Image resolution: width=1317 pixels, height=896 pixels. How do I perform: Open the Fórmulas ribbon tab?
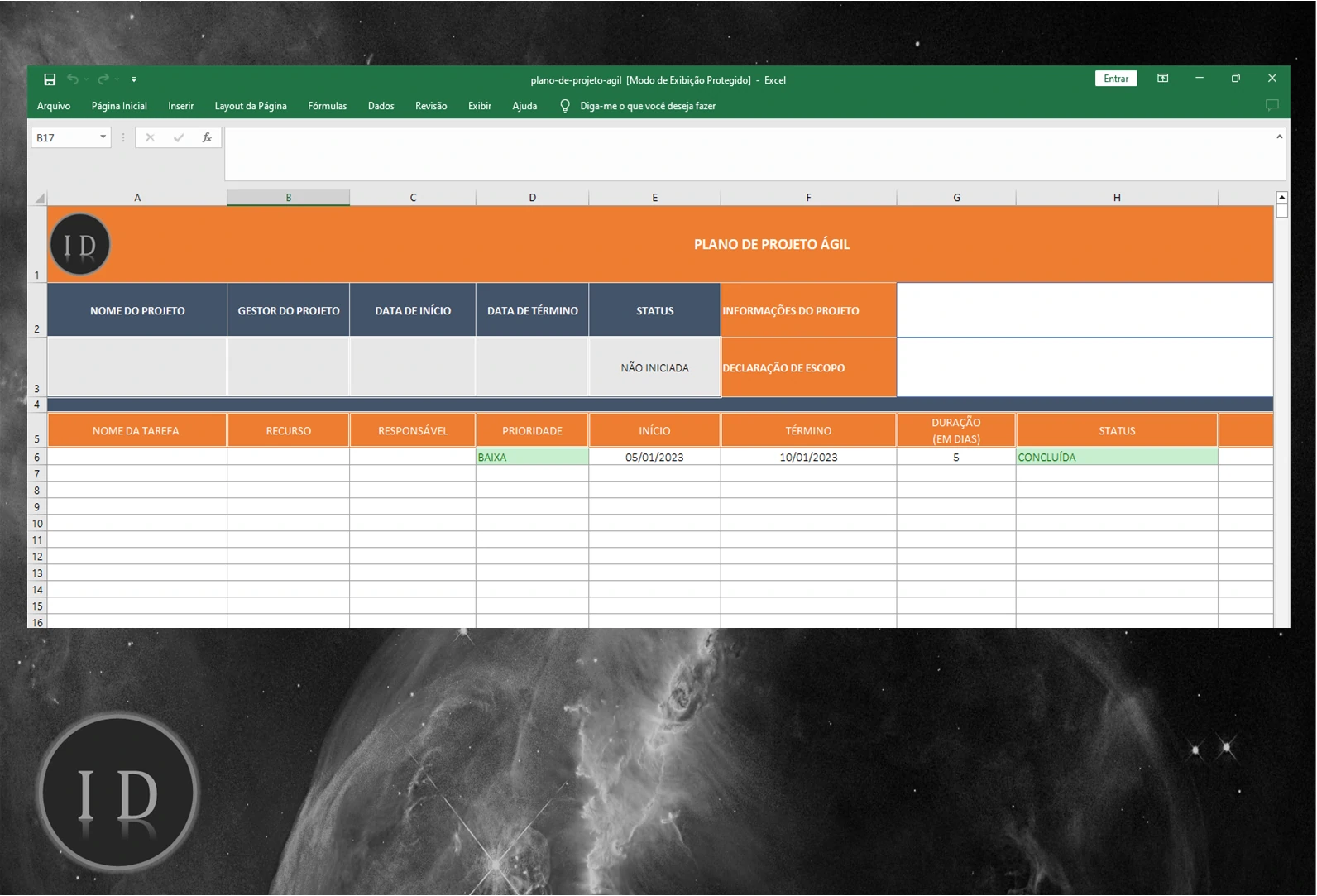pos(327,106)
